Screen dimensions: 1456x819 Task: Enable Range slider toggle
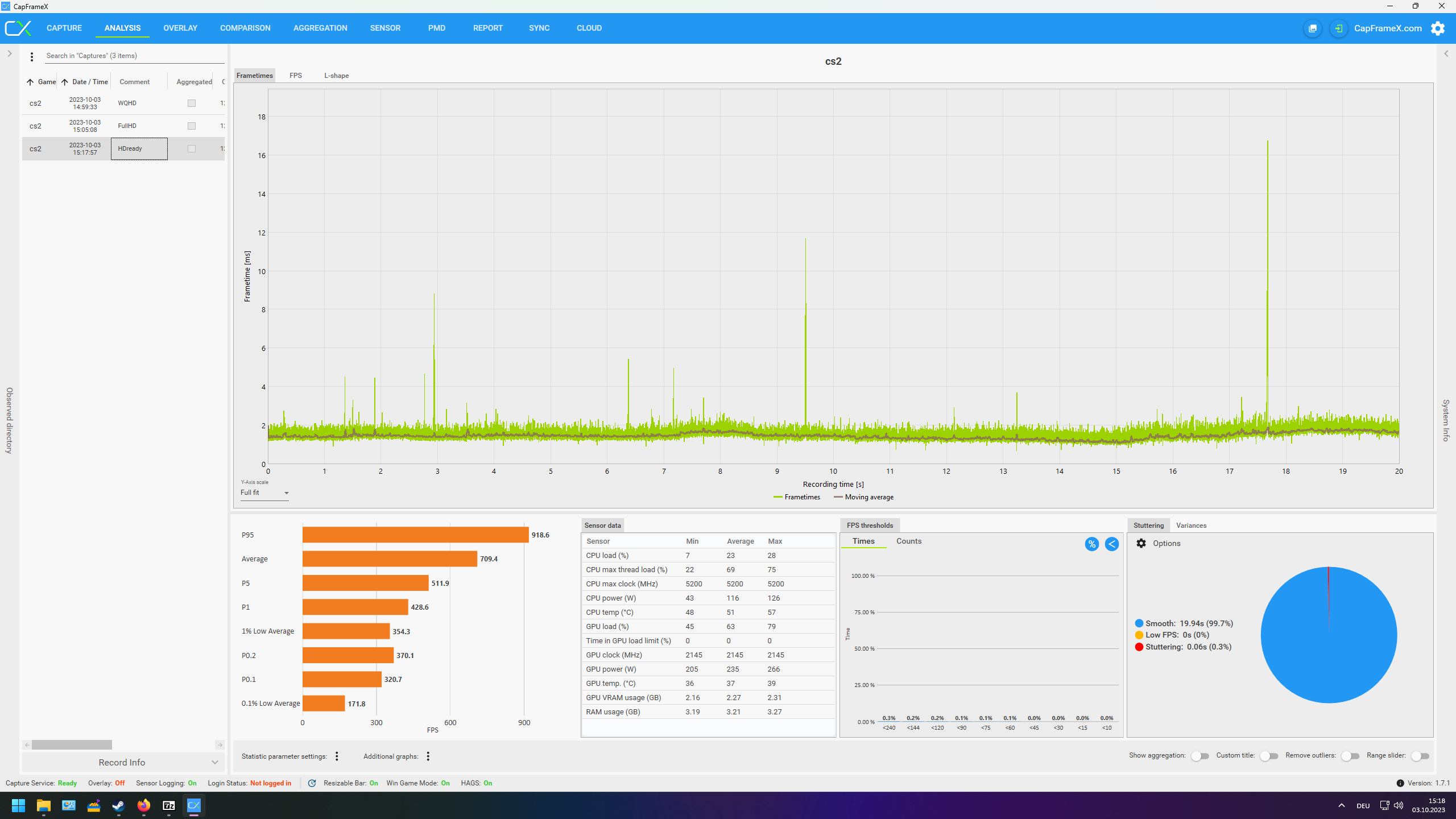click(x=1420, y=756)
